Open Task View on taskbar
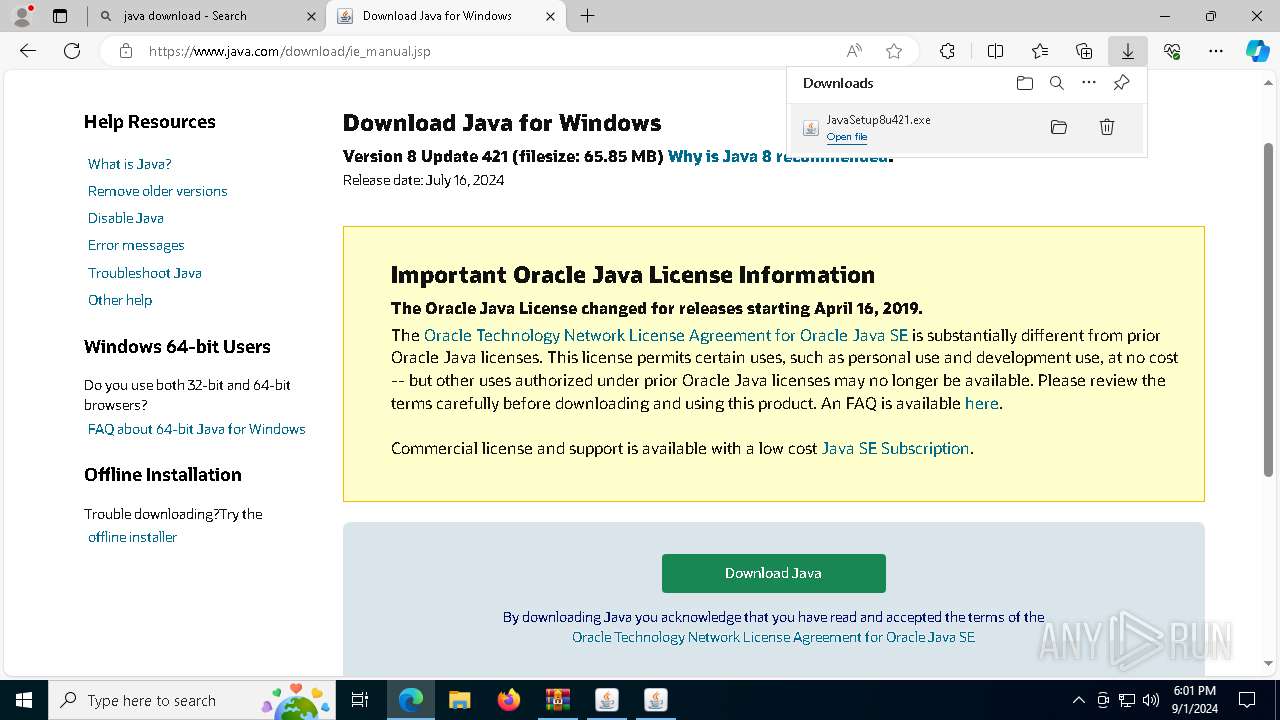 pos(360,700)
